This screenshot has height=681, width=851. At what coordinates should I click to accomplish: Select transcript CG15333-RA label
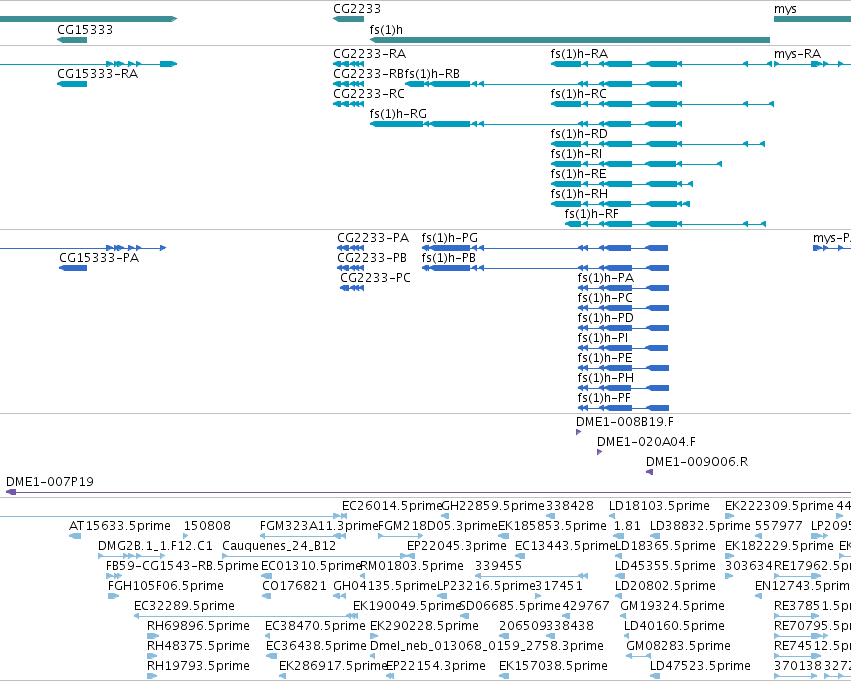point(97,73)
